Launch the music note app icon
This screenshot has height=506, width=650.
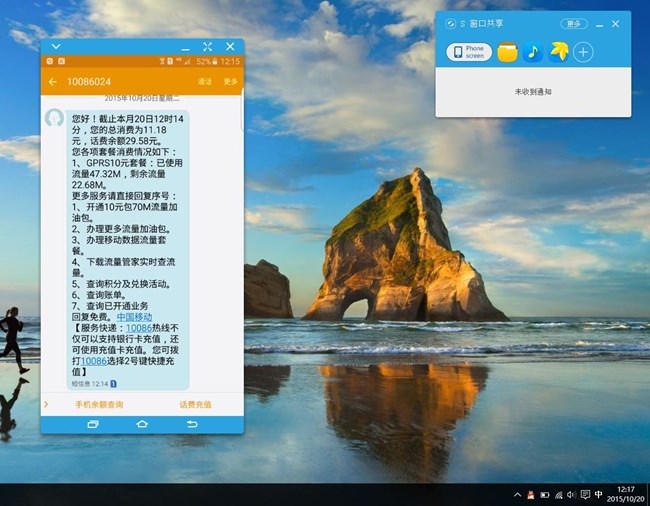(533, 52)
